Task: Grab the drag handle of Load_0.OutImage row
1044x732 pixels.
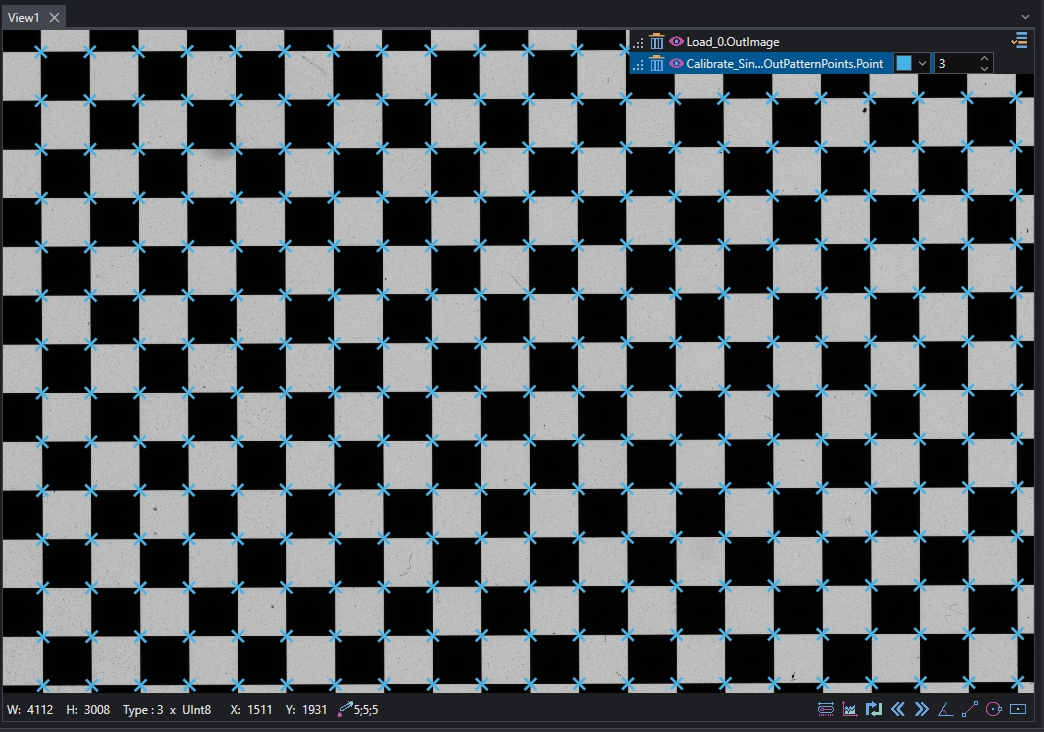Action: (638, 43)
